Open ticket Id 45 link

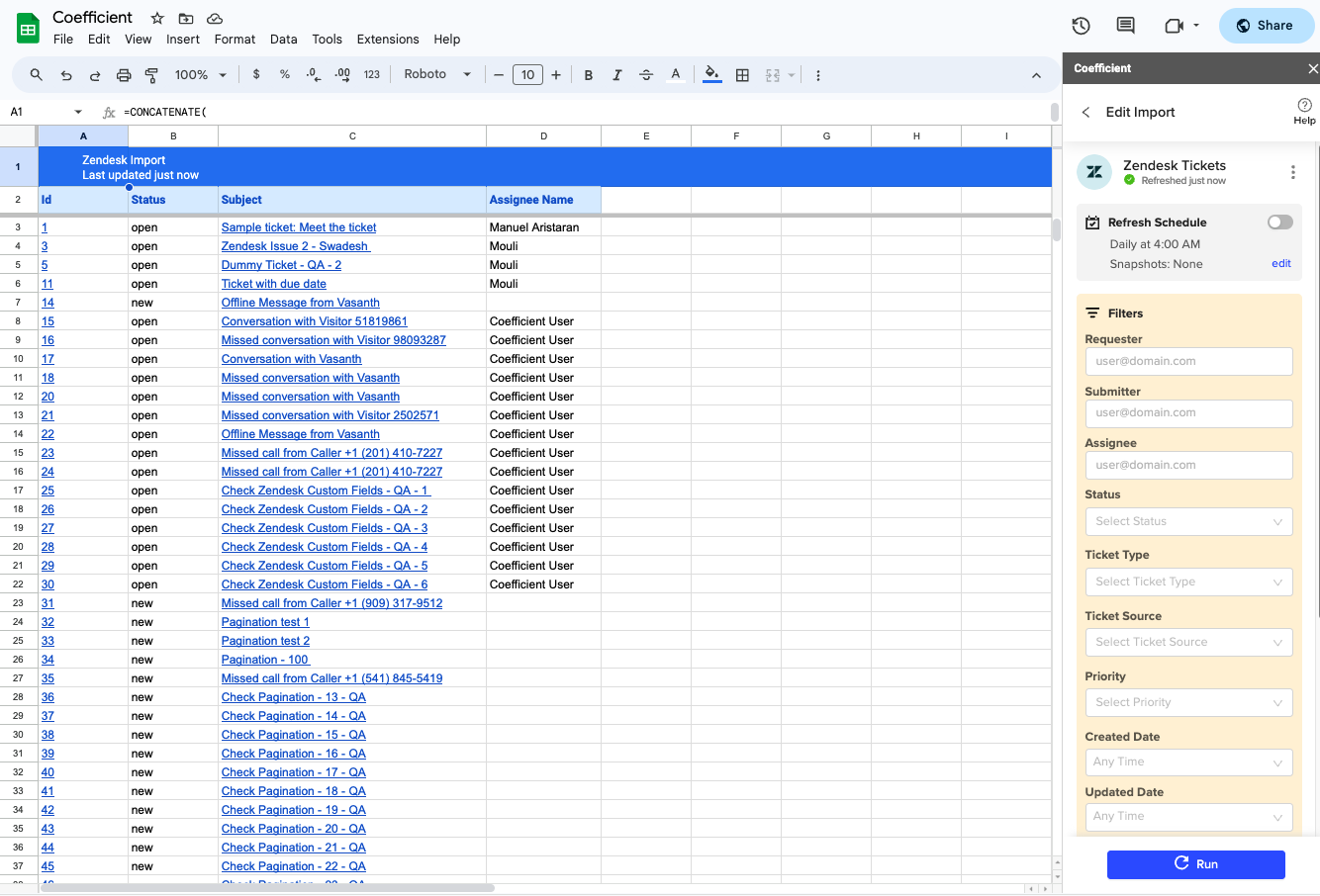pos(47,866)
